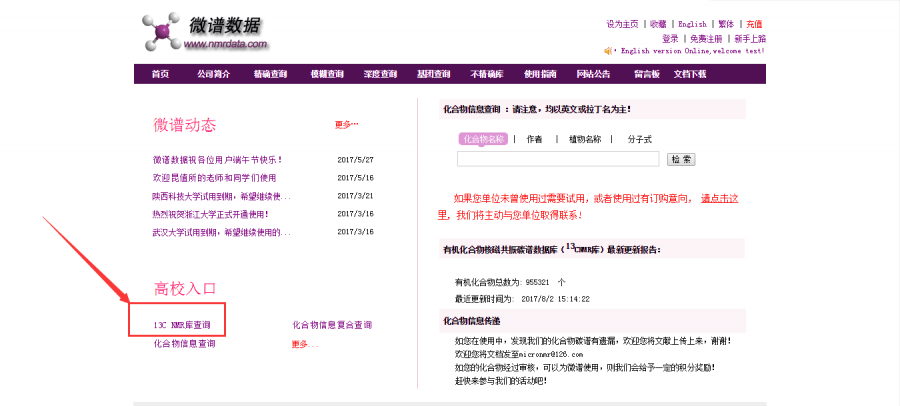Click the date 2017/3/21

coord(355,196)
